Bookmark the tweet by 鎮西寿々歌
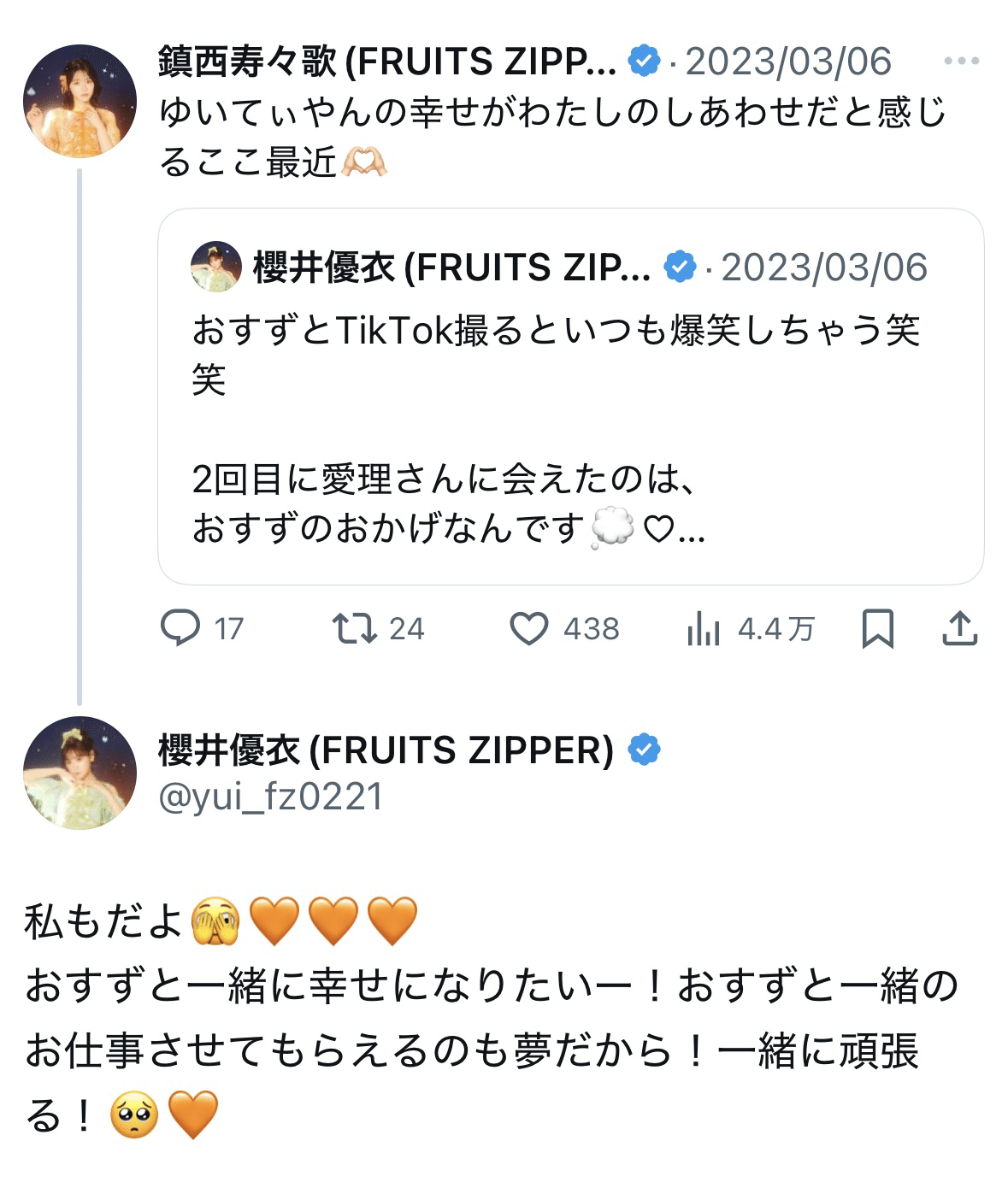 877,629
